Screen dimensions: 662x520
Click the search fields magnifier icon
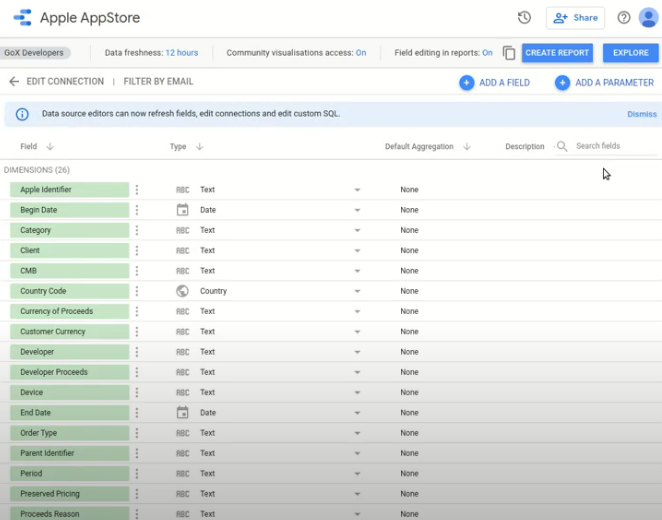(x=562, y=146)
